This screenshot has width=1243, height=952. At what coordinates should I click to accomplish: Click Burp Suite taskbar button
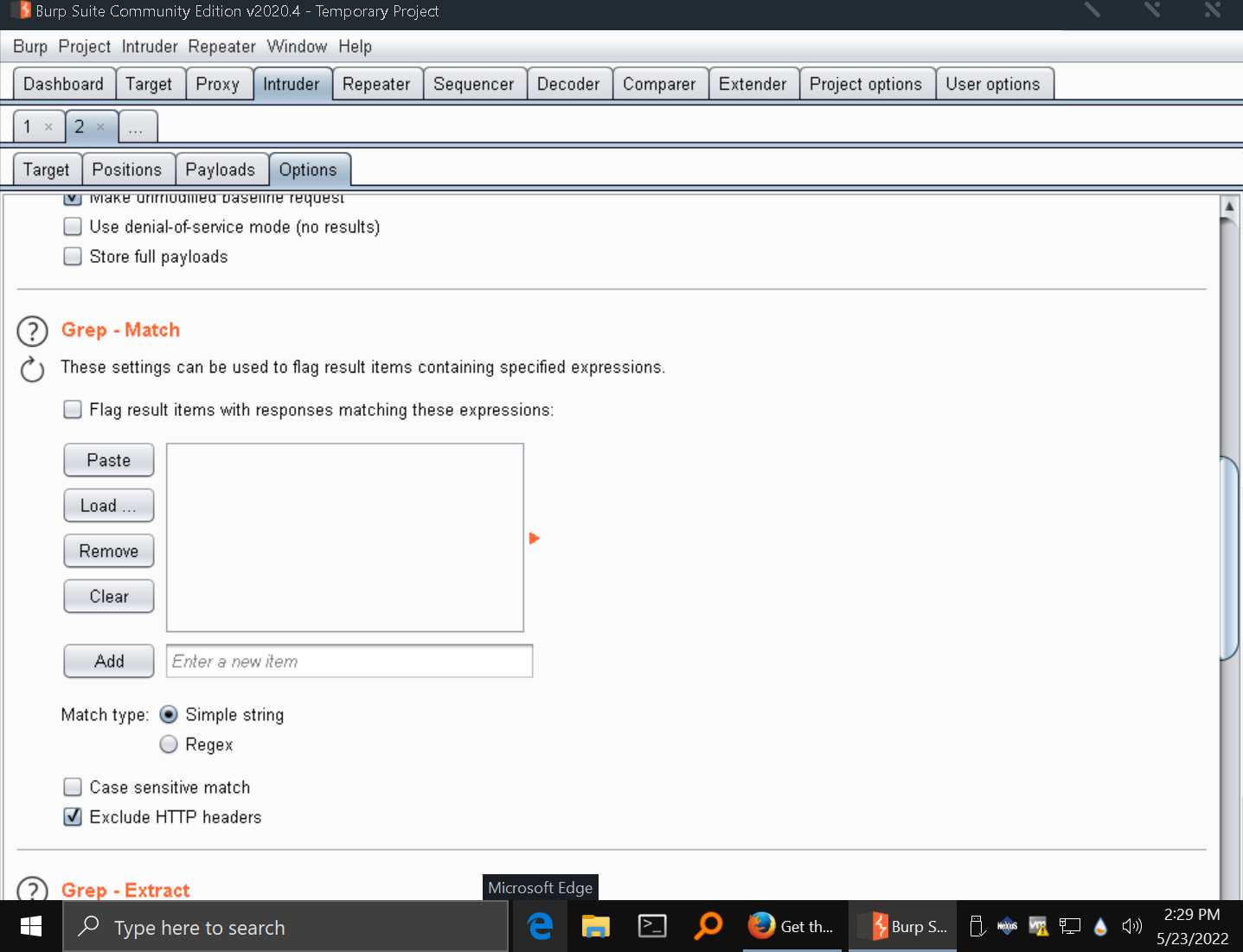coord(903,926)
